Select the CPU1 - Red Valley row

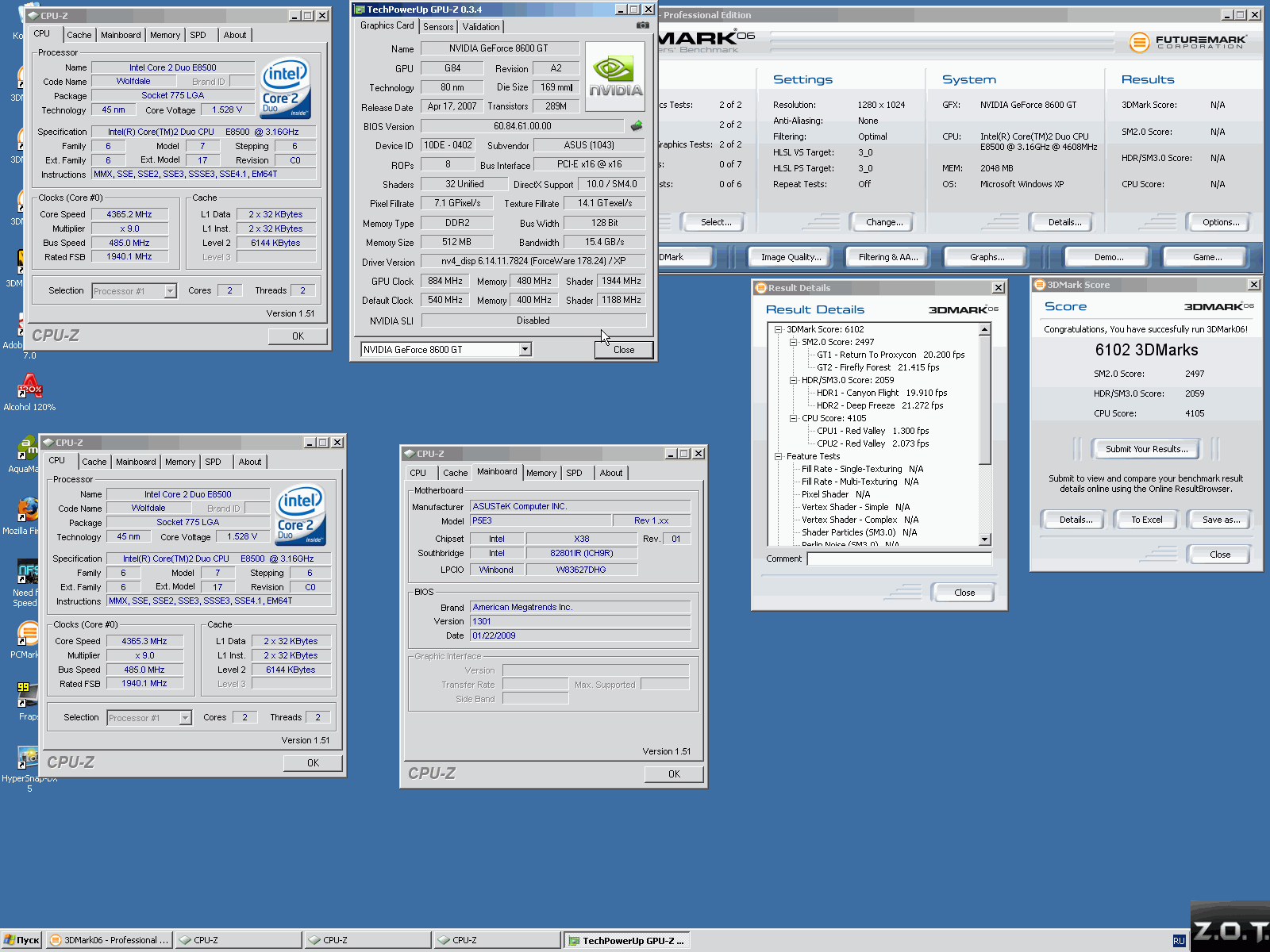click(x=872, y=431)
